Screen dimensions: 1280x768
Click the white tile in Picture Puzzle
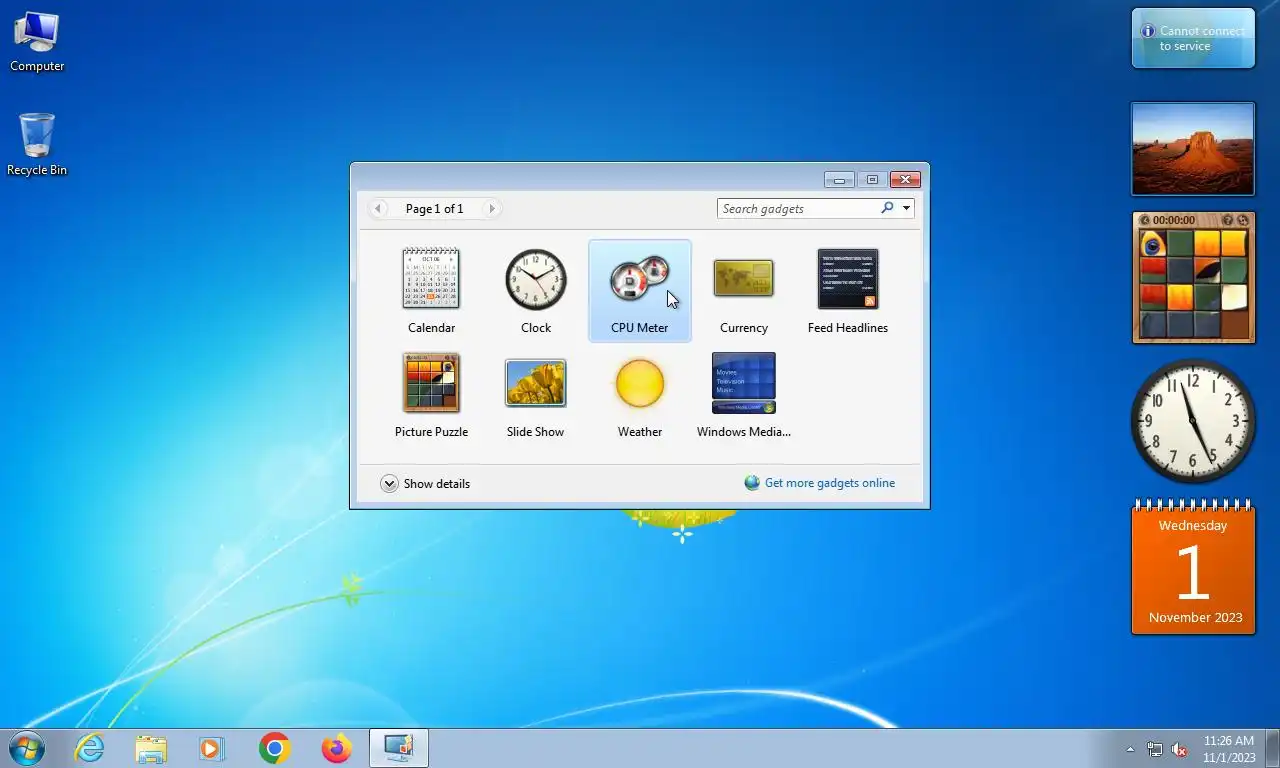pyautogui.click(x=1233, y=297)
